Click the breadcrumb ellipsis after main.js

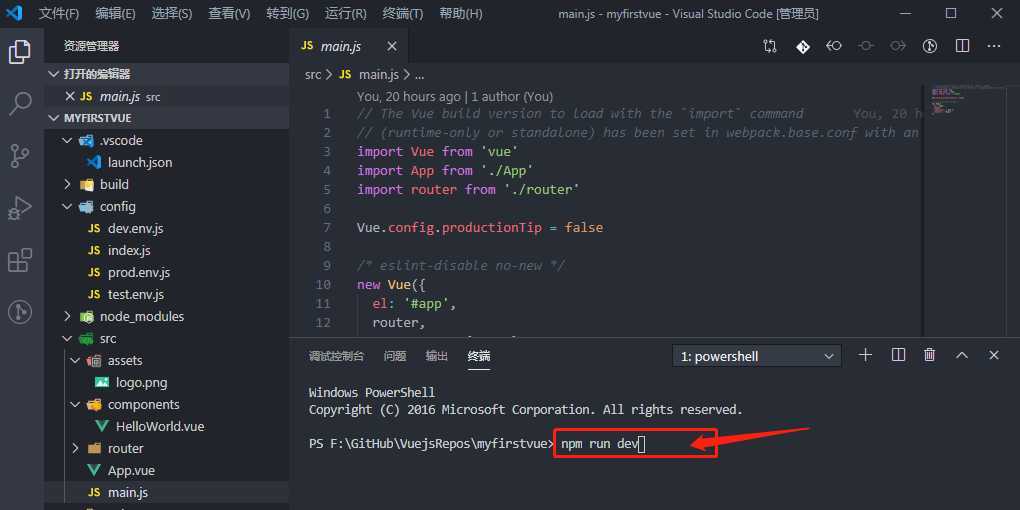coord(420,75)
